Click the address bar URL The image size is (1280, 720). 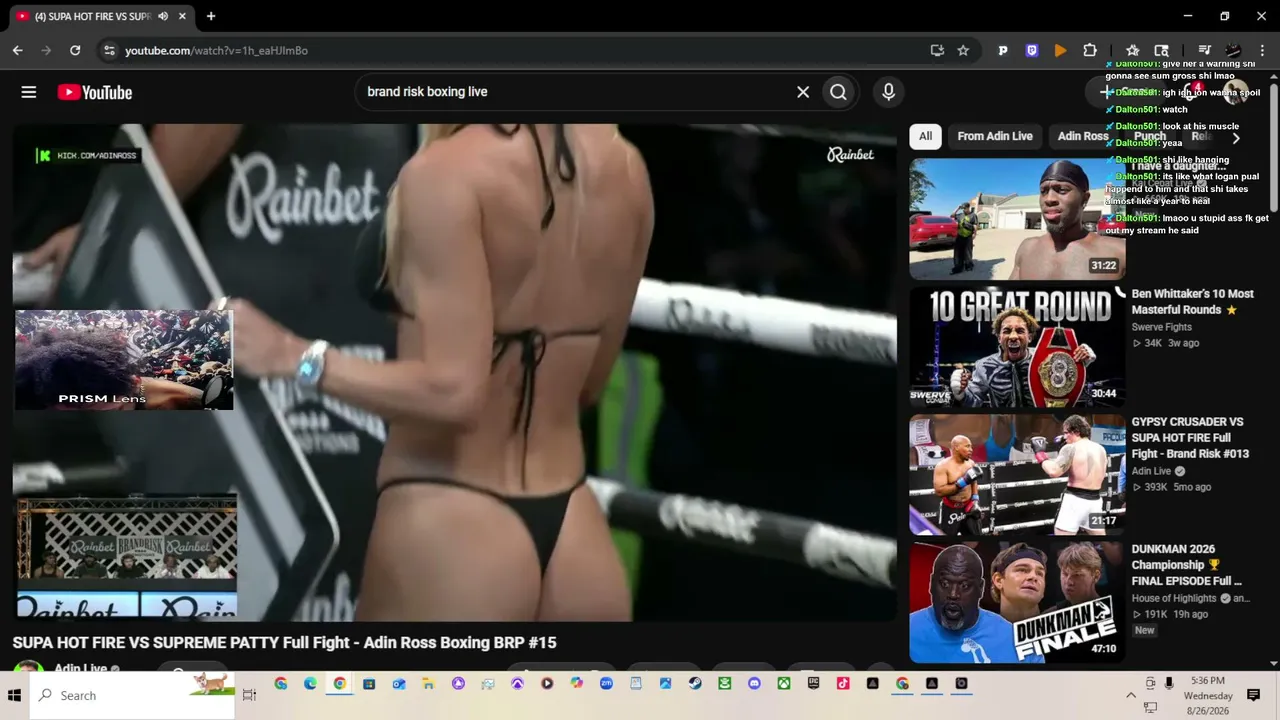[x=216, y=51]
